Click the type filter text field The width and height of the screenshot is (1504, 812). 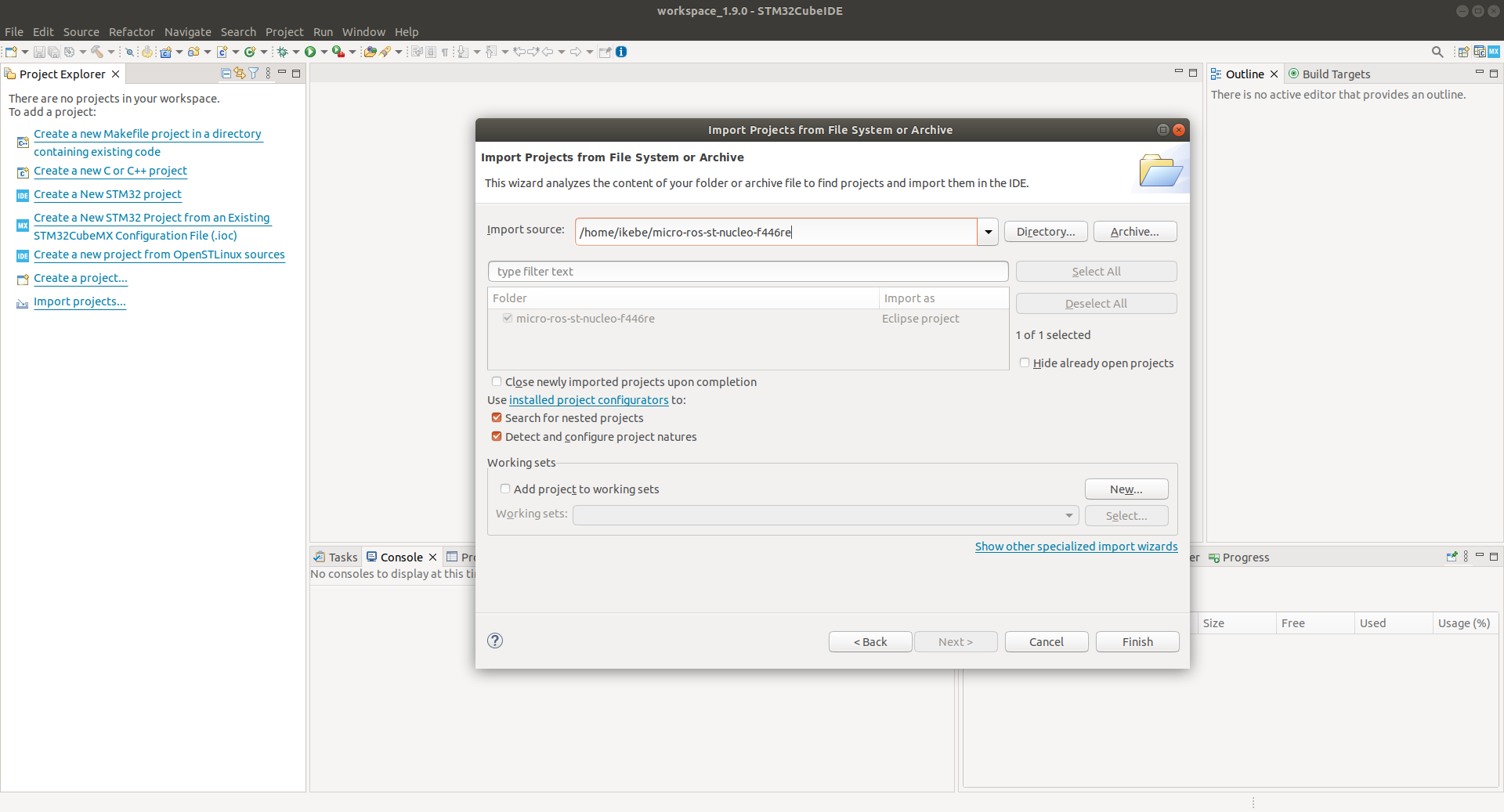point(748,272)
